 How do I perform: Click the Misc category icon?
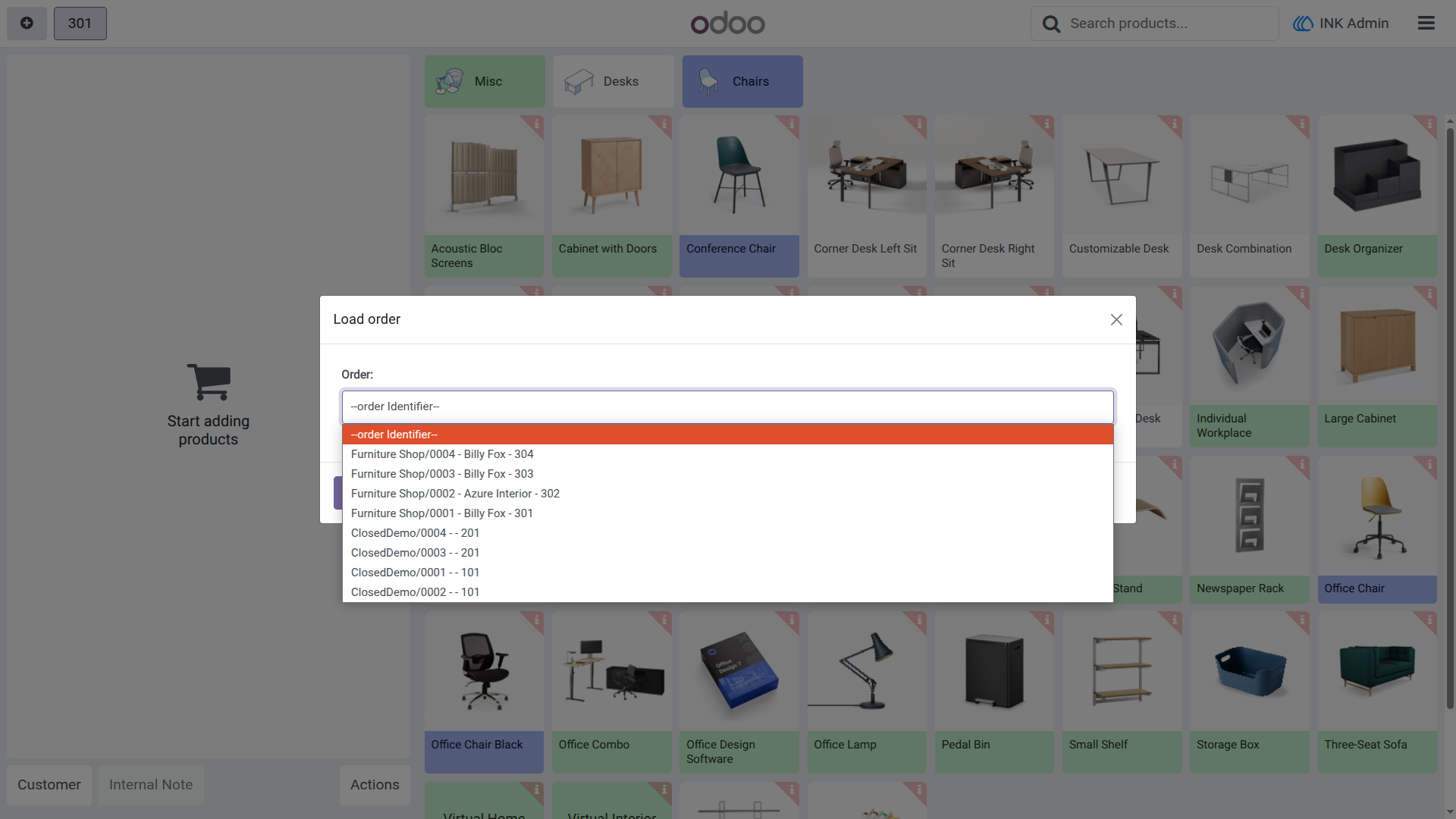click(450, 81)
